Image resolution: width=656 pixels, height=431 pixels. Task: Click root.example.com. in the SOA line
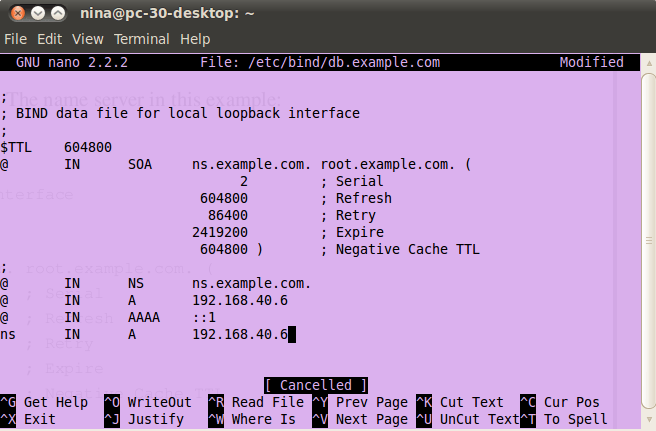388,164
